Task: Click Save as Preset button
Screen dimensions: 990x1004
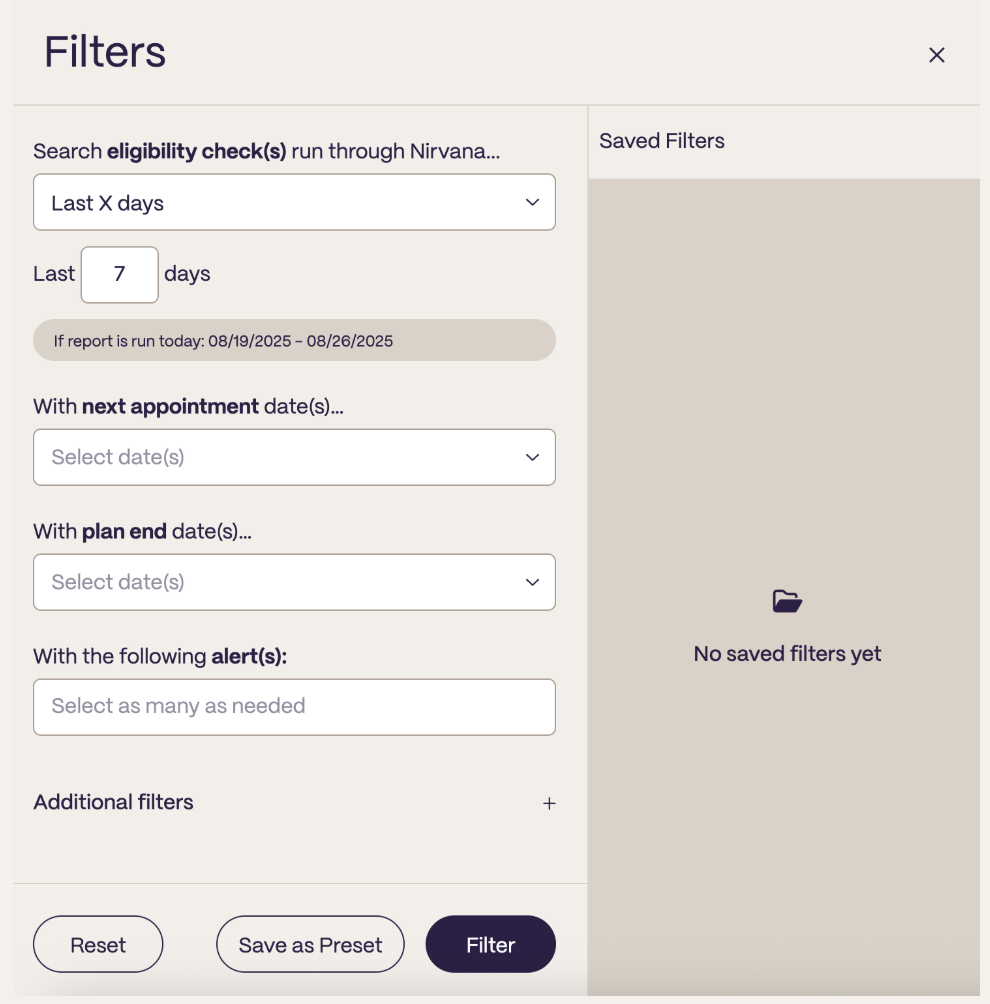Action: (310, 944)
